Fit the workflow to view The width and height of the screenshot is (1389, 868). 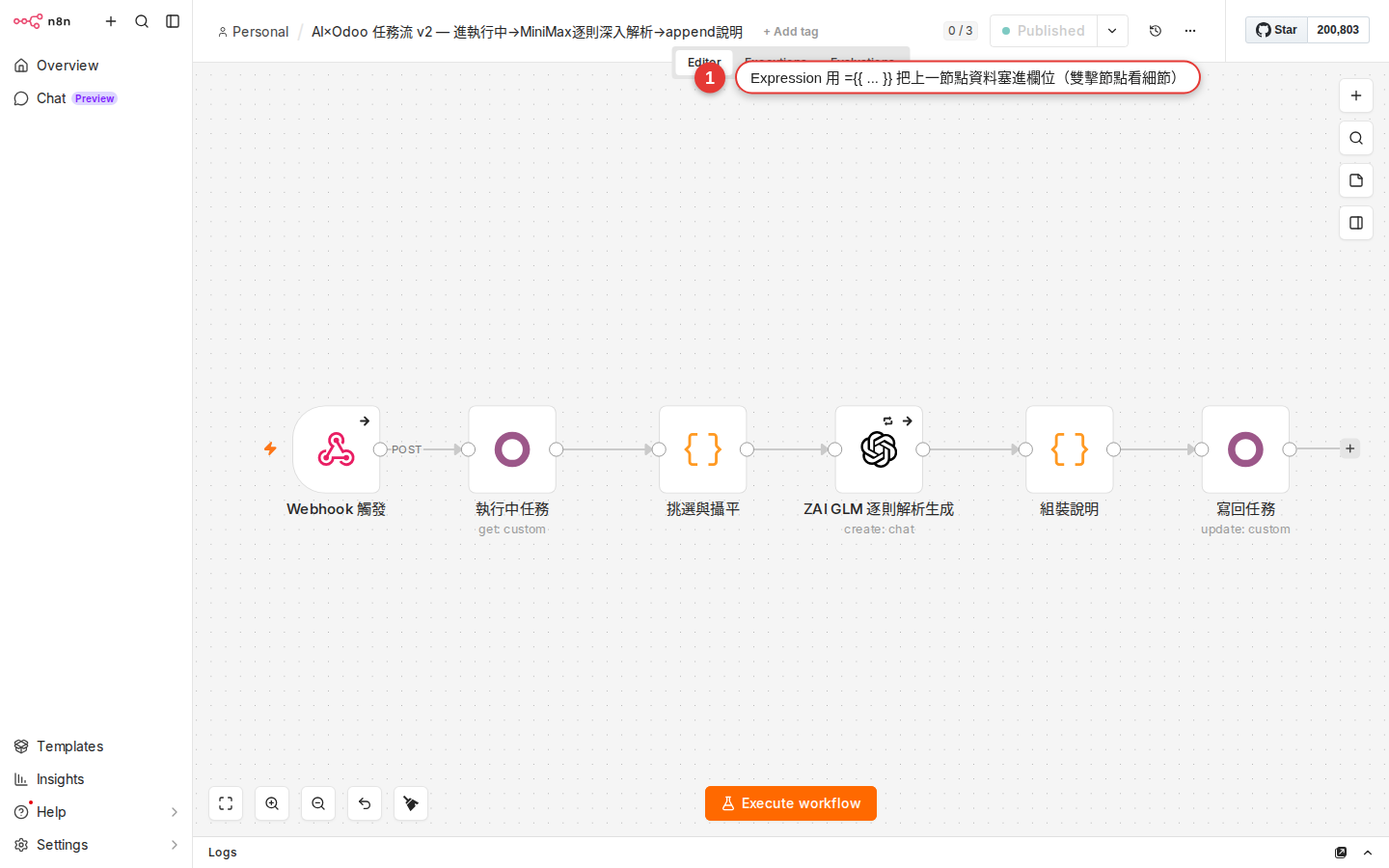(226, 803)
